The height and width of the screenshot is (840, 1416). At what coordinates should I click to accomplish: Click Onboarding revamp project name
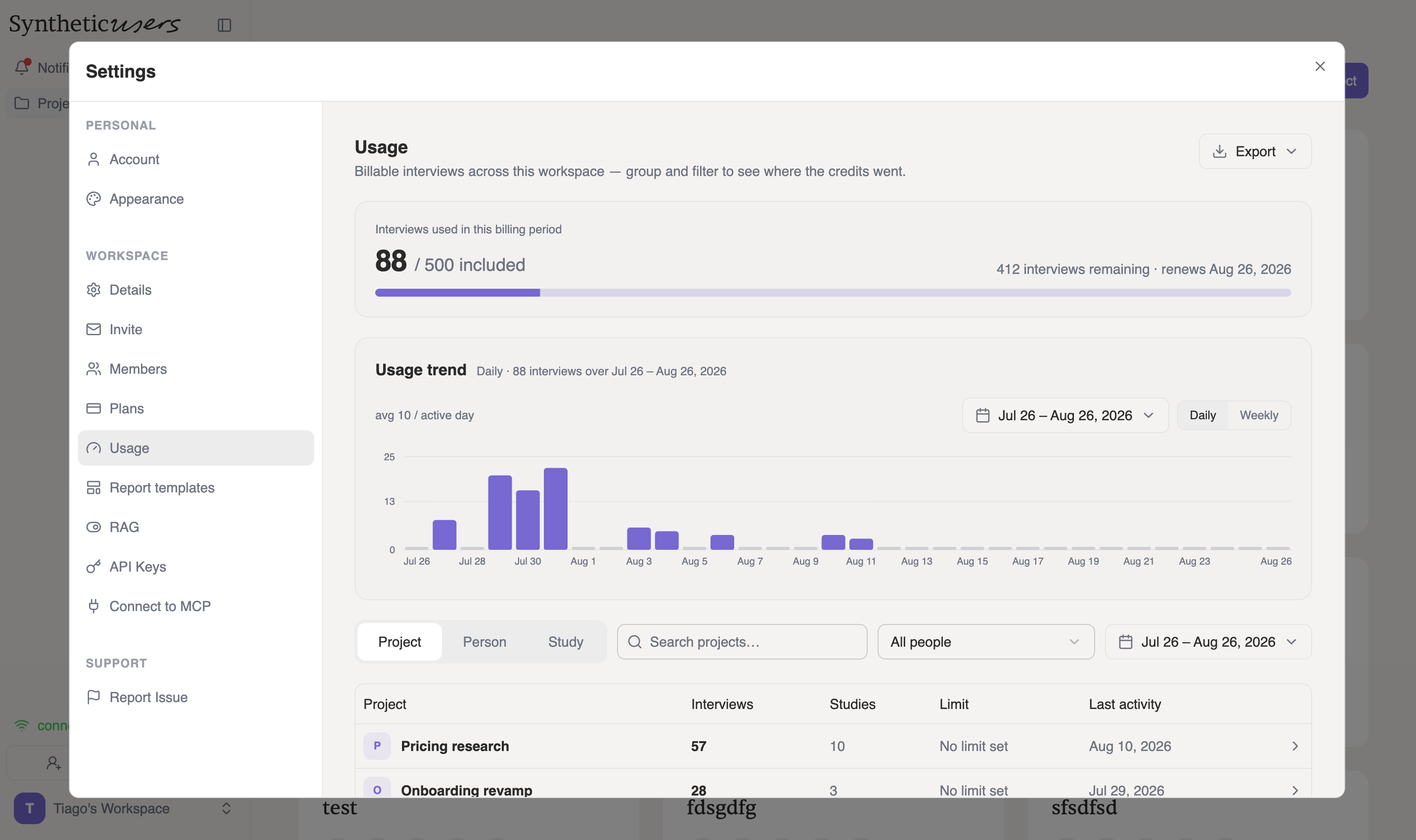tap(466, 790)
